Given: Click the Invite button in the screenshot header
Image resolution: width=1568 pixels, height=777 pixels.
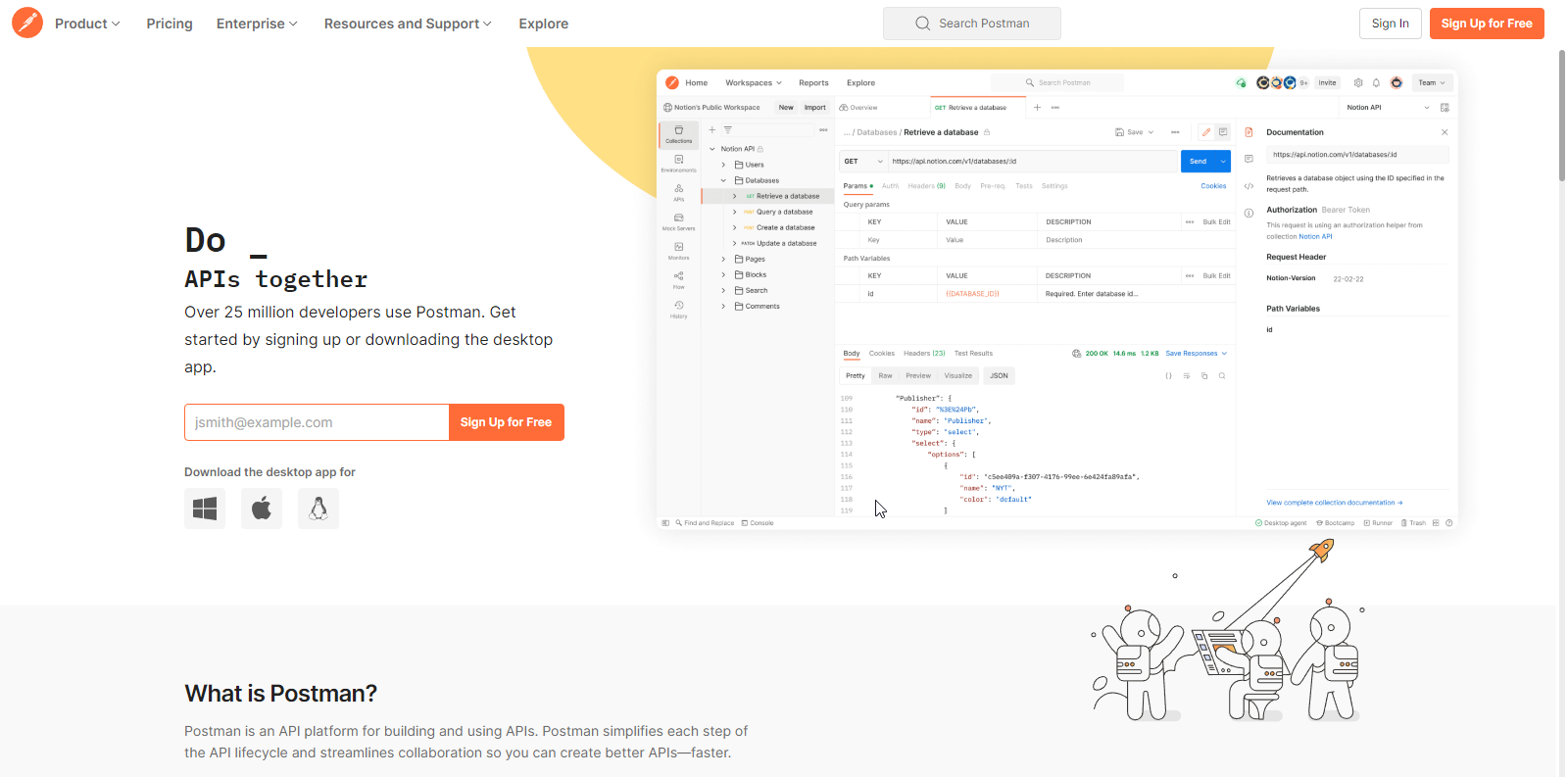Looking at the screenshot, I should point(1327,83).
